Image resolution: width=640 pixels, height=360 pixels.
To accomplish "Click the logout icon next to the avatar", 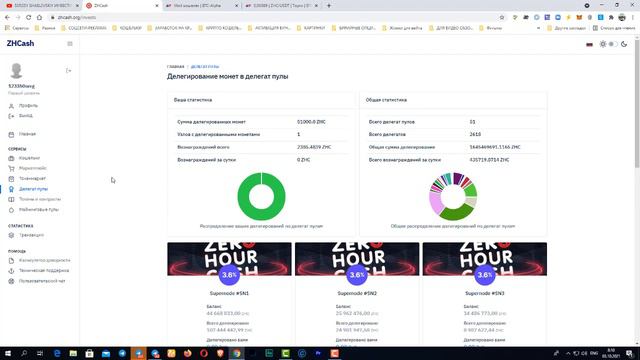I will (68, 71).
